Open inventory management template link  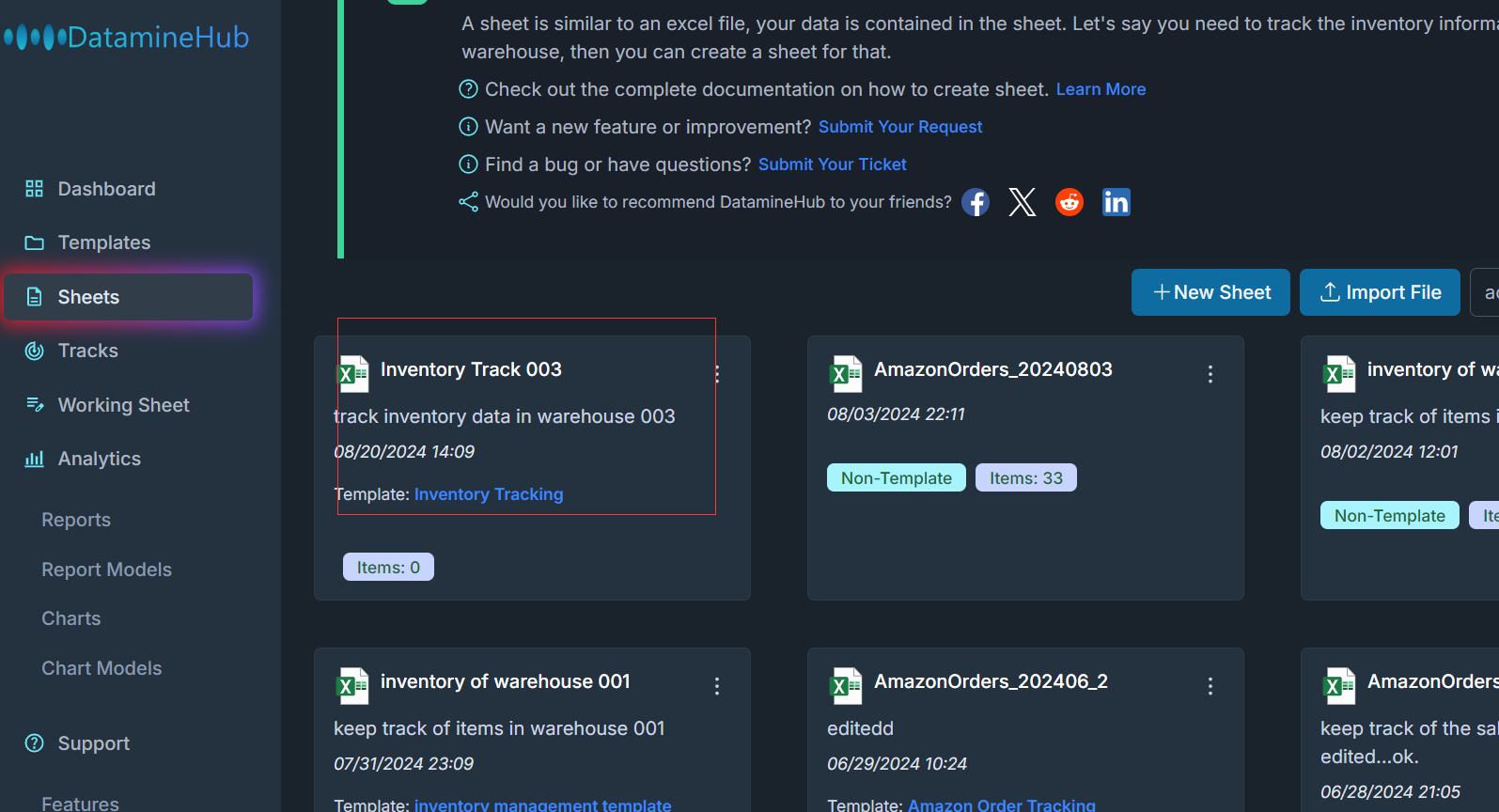tap(542, 804)
